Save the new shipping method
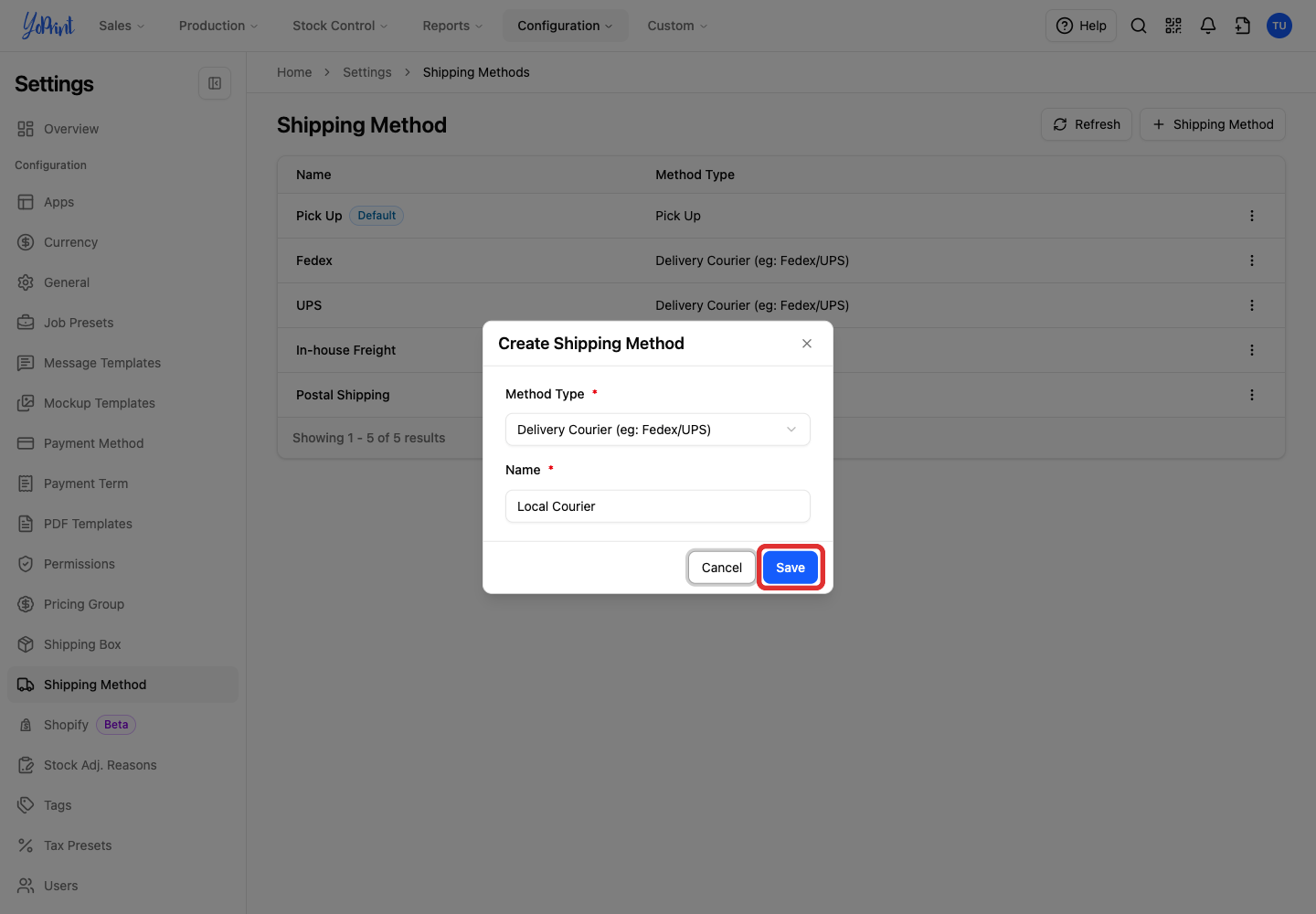 click(x=791, y=568)
